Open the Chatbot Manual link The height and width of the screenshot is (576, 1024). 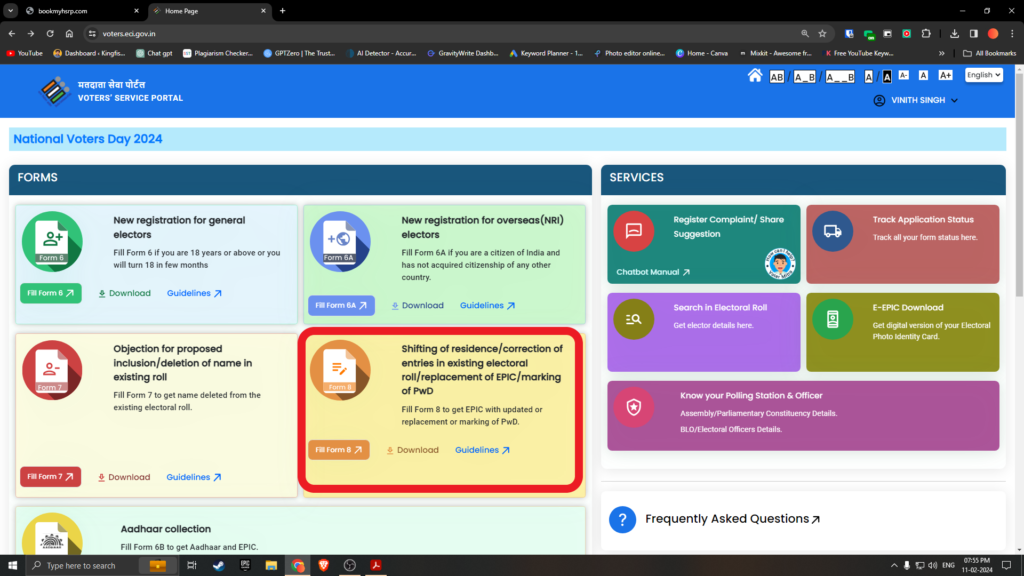click(x=653, y=272)
